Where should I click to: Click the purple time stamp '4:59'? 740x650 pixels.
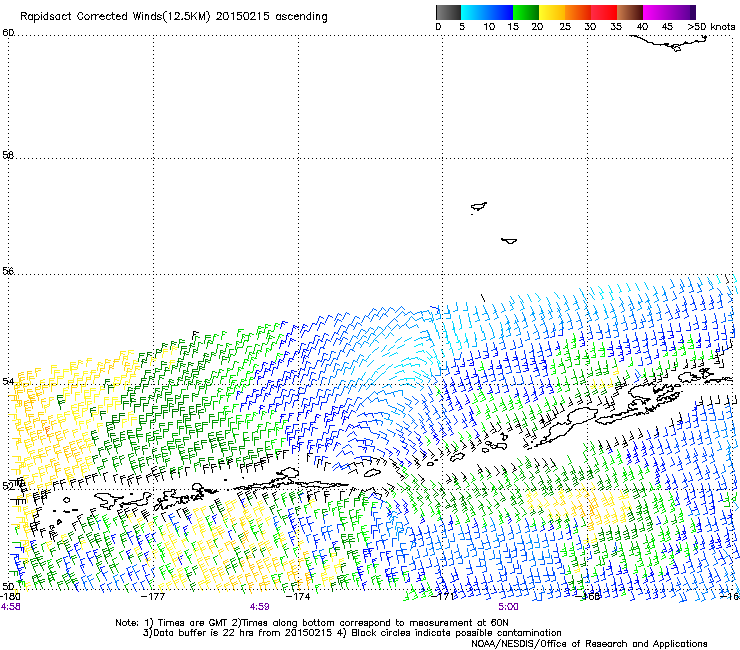(260, 607)
